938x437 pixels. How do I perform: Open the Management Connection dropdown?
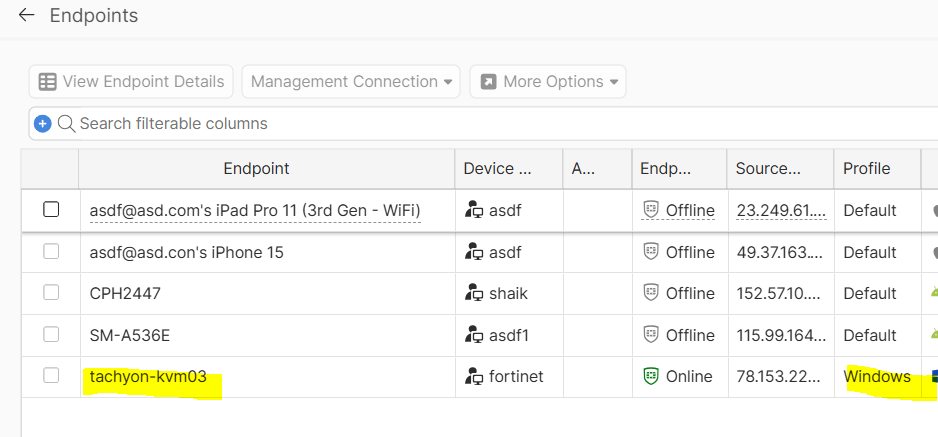(x=350, y=82)
